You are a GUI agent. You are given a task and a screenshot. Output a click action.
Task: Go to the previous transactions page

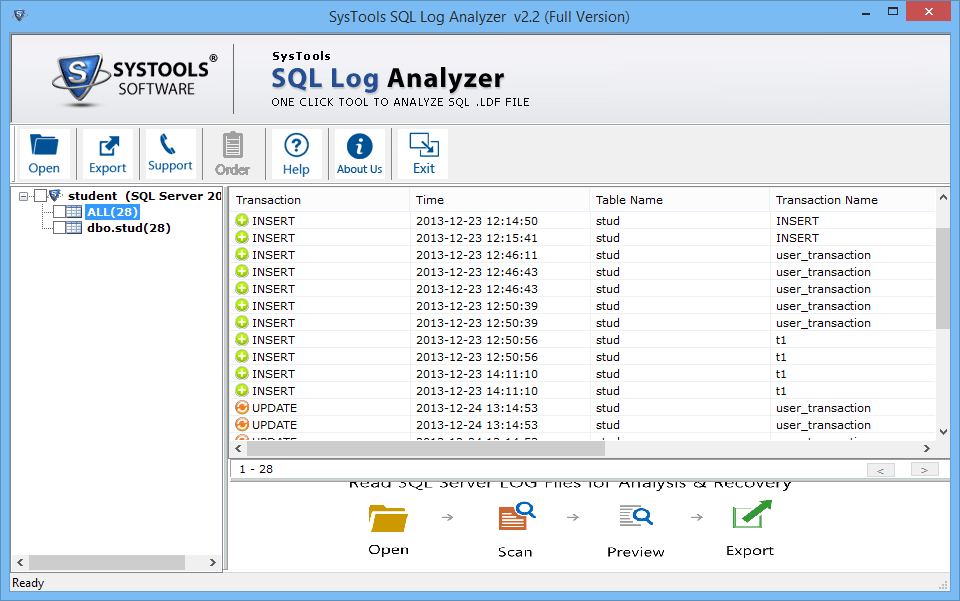tap(881, 469)
